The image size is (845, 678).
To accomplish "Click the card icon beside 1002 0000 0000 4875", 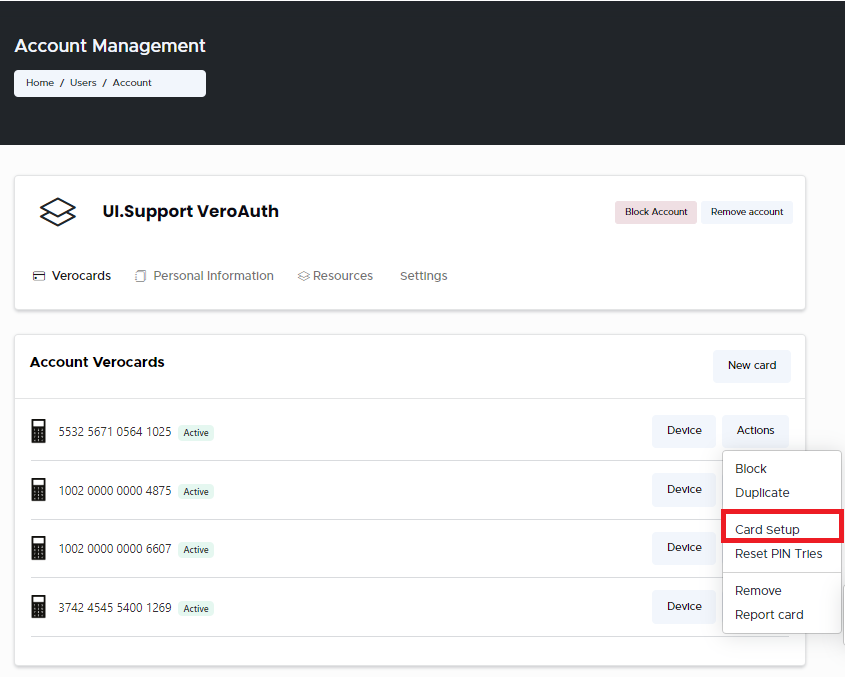I will point(38,489).
